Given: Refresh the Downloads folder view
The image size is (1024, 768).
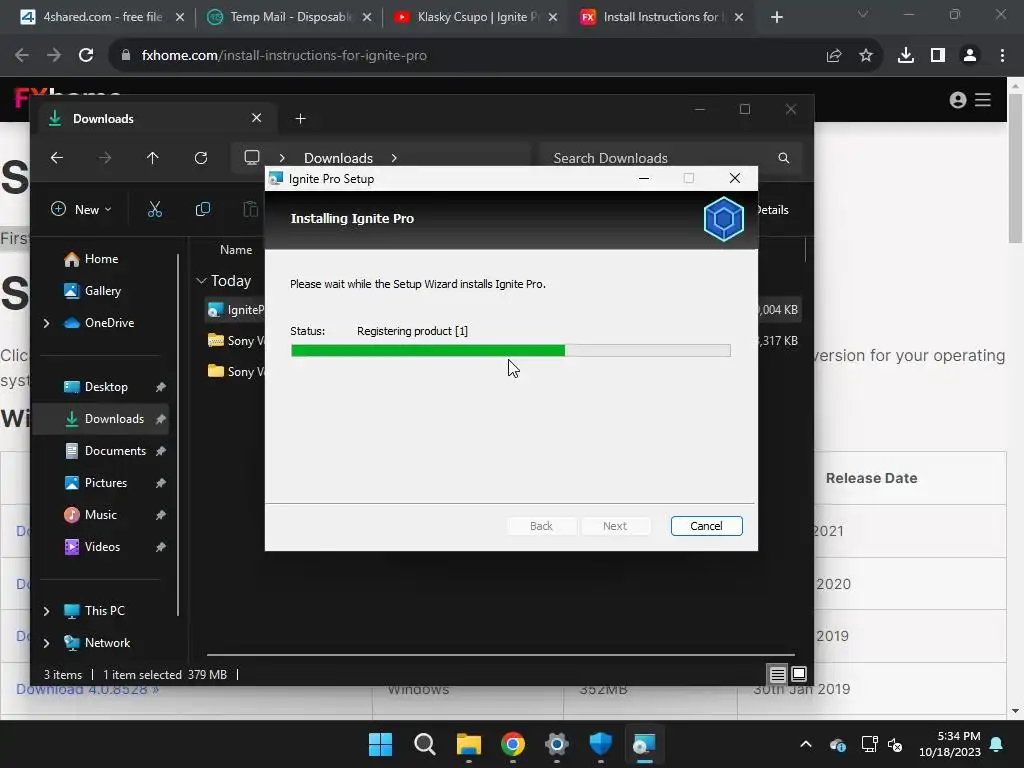Looking at the screenshot, I should [x=200, y=157].
